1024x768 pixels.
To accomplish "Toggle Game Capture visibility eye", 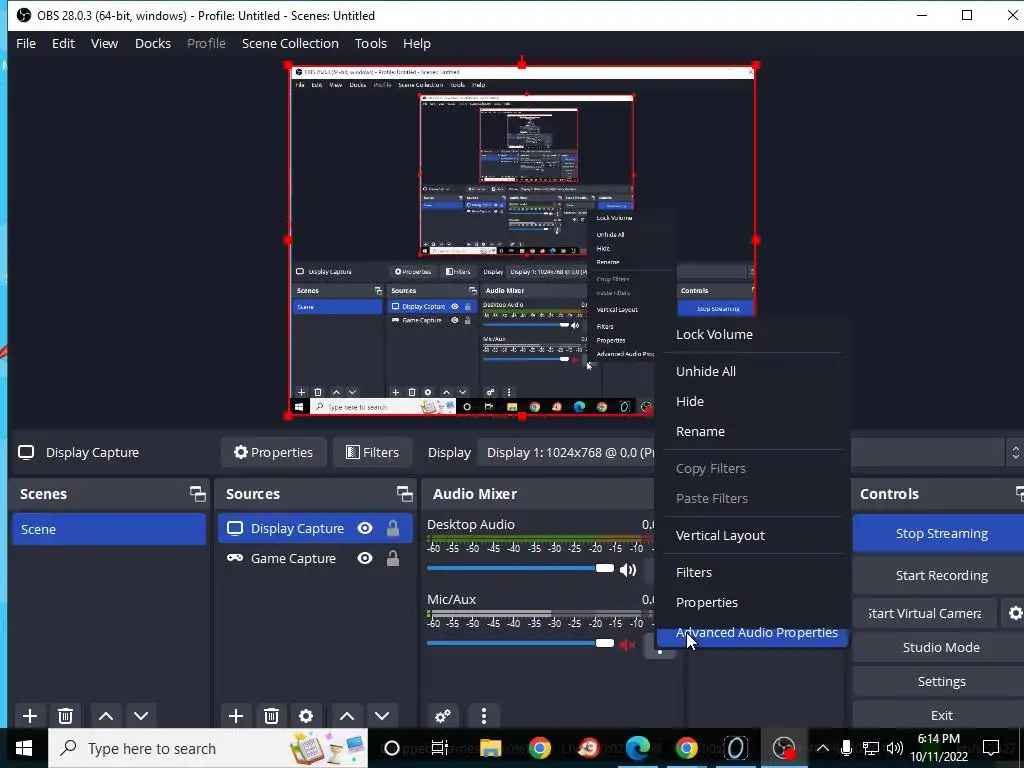I will (x=365, y=558).
